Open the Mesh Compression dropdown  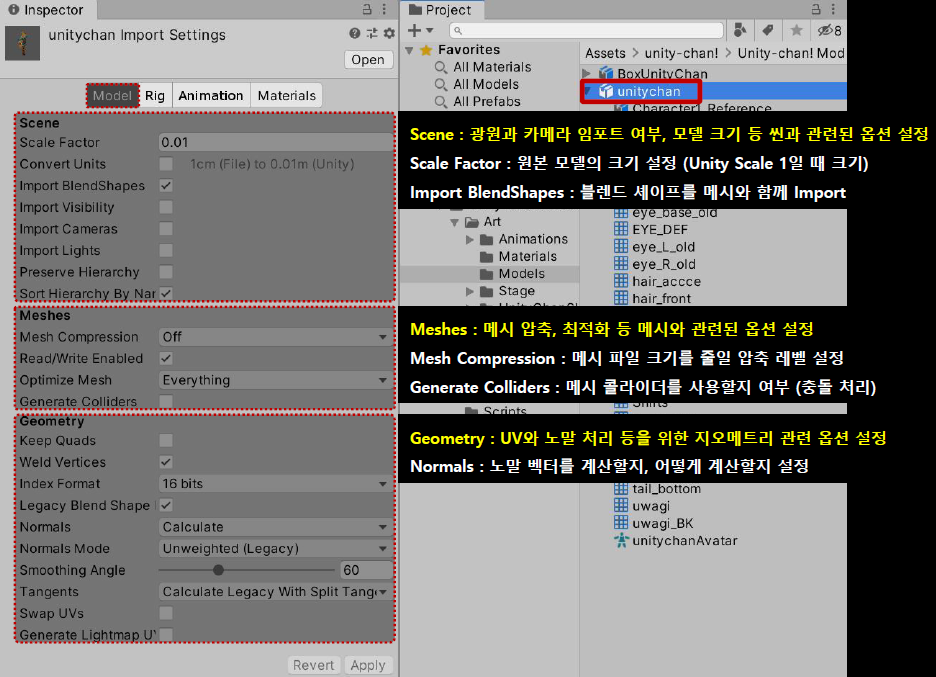tap(276, 337)
